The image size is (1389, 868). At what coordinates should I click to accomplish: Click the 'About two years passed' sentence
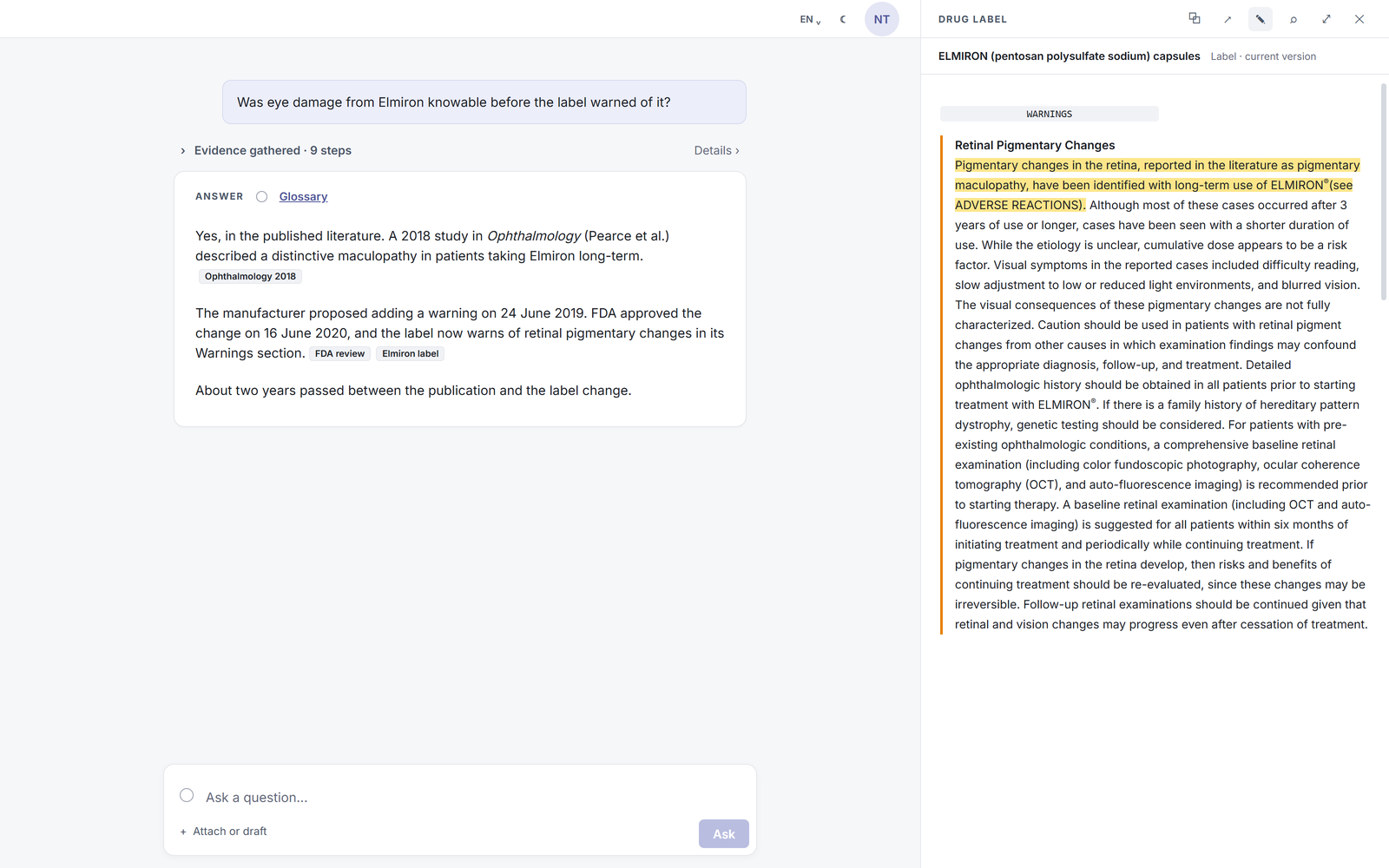click(413, 391)
